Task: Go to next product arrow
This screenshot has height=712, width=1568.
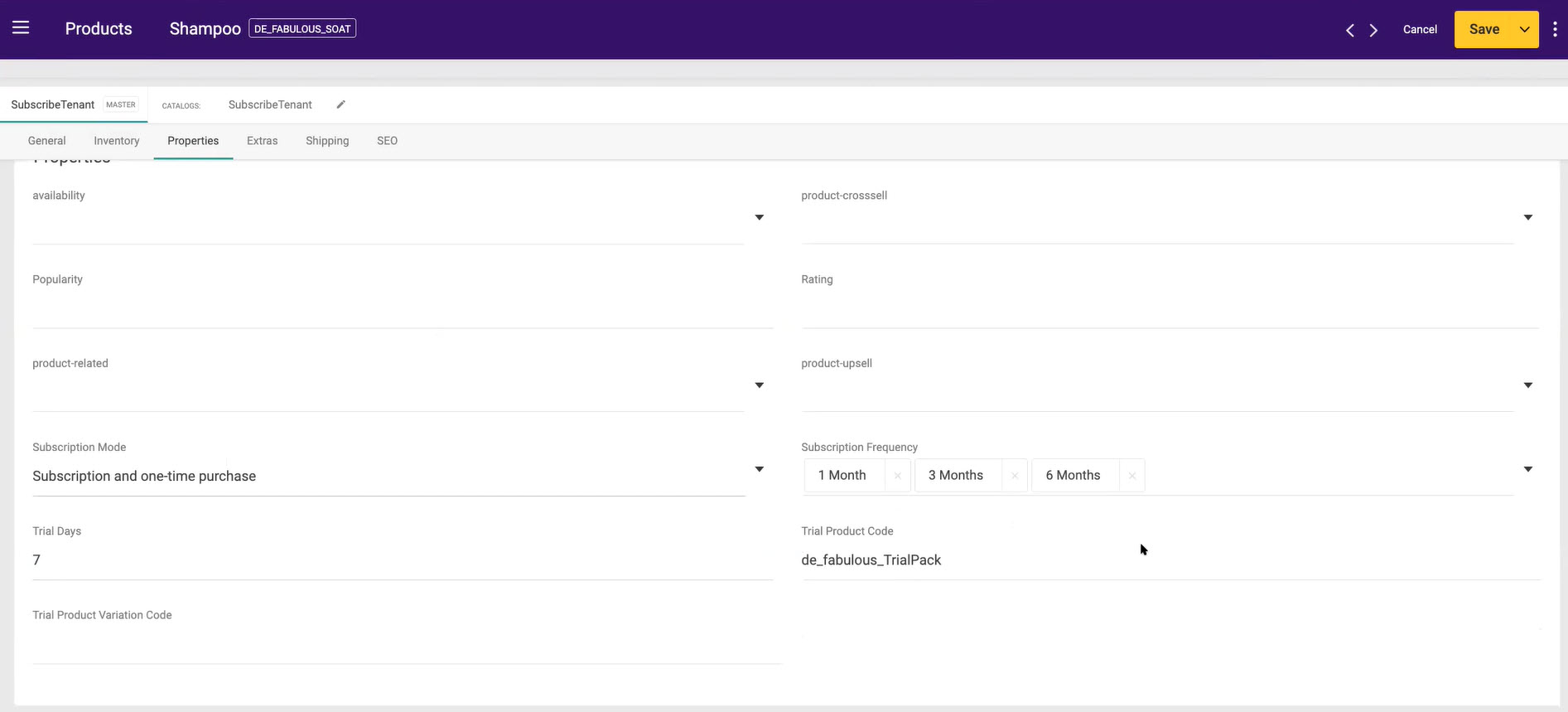Action: [1373, 30]
